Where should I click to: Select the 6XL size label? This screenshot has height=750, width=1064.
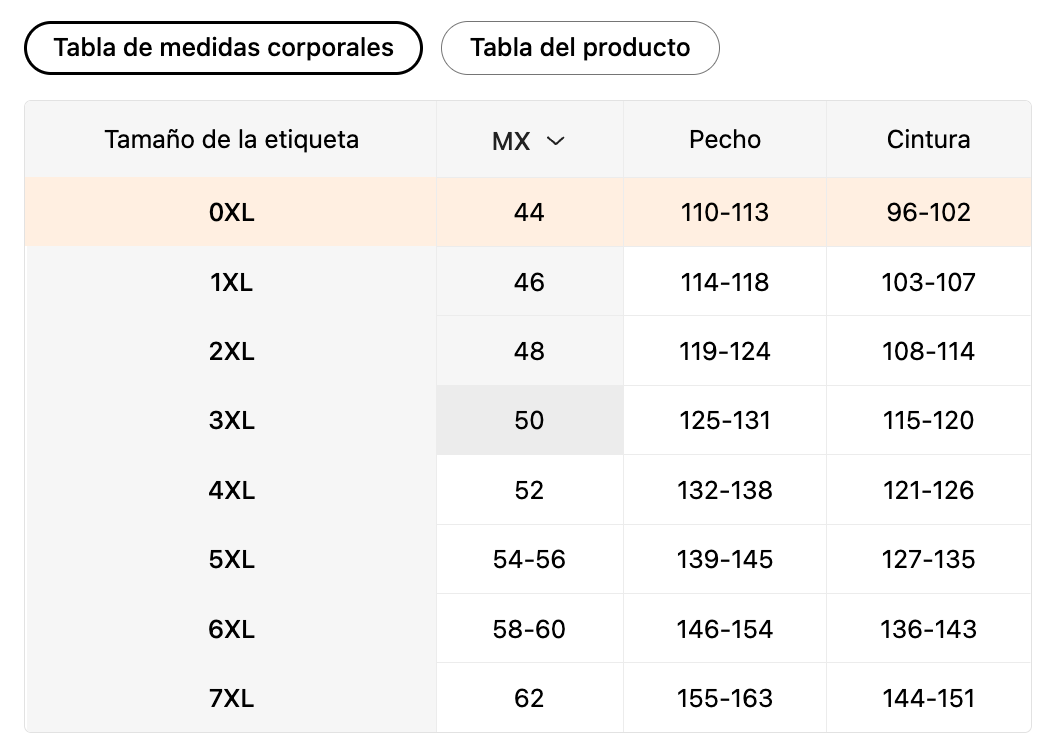(x=231, y=630)
